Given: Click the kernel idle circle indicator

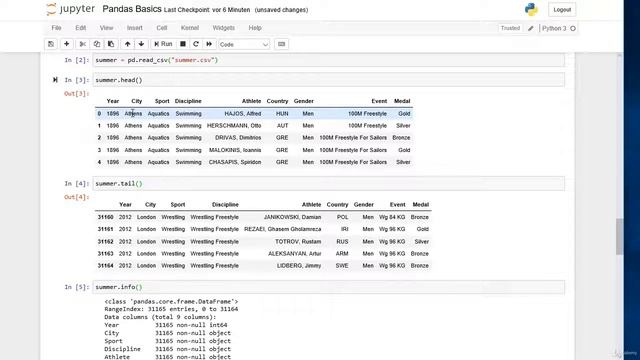Looking at the screenshot, I should click(x=573, y=28).
